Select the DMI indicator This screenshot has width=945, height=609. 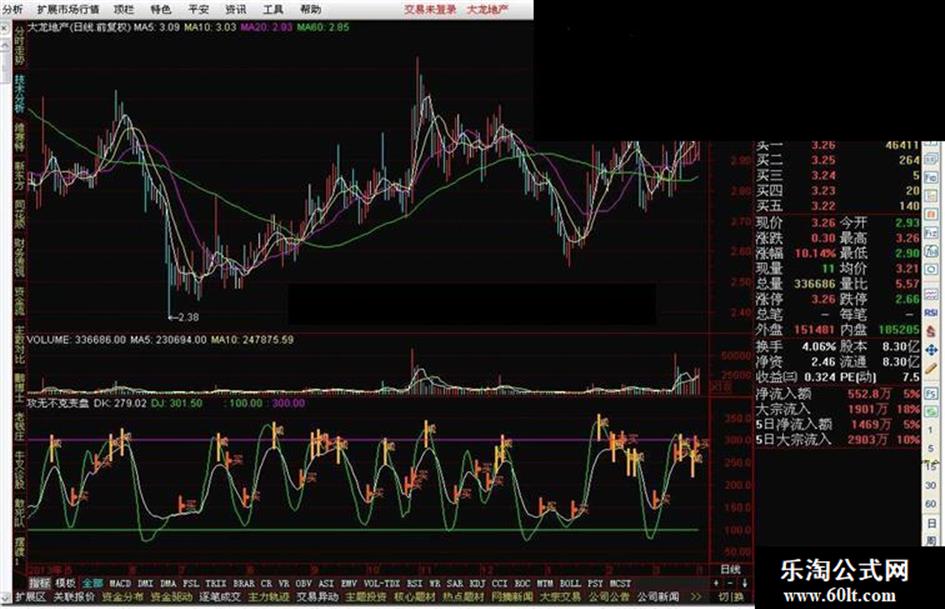pyautogui.click(x=145, y=583)
